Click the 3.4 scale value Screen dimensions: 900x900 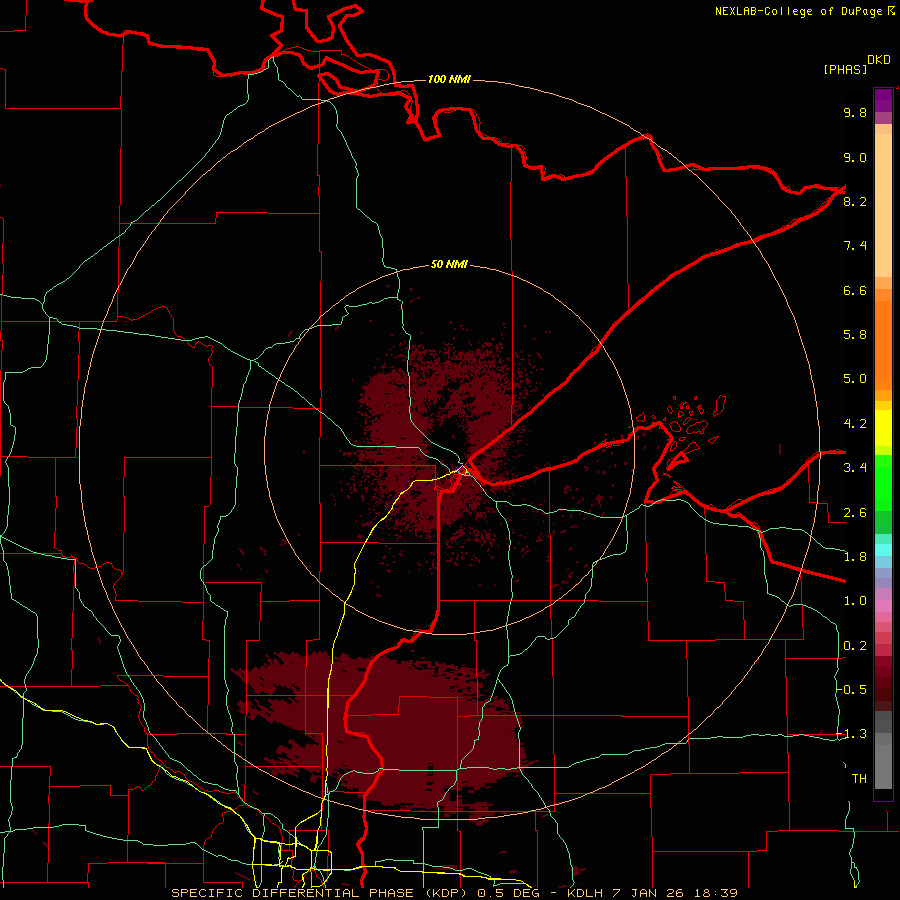(x=855, y=468)
